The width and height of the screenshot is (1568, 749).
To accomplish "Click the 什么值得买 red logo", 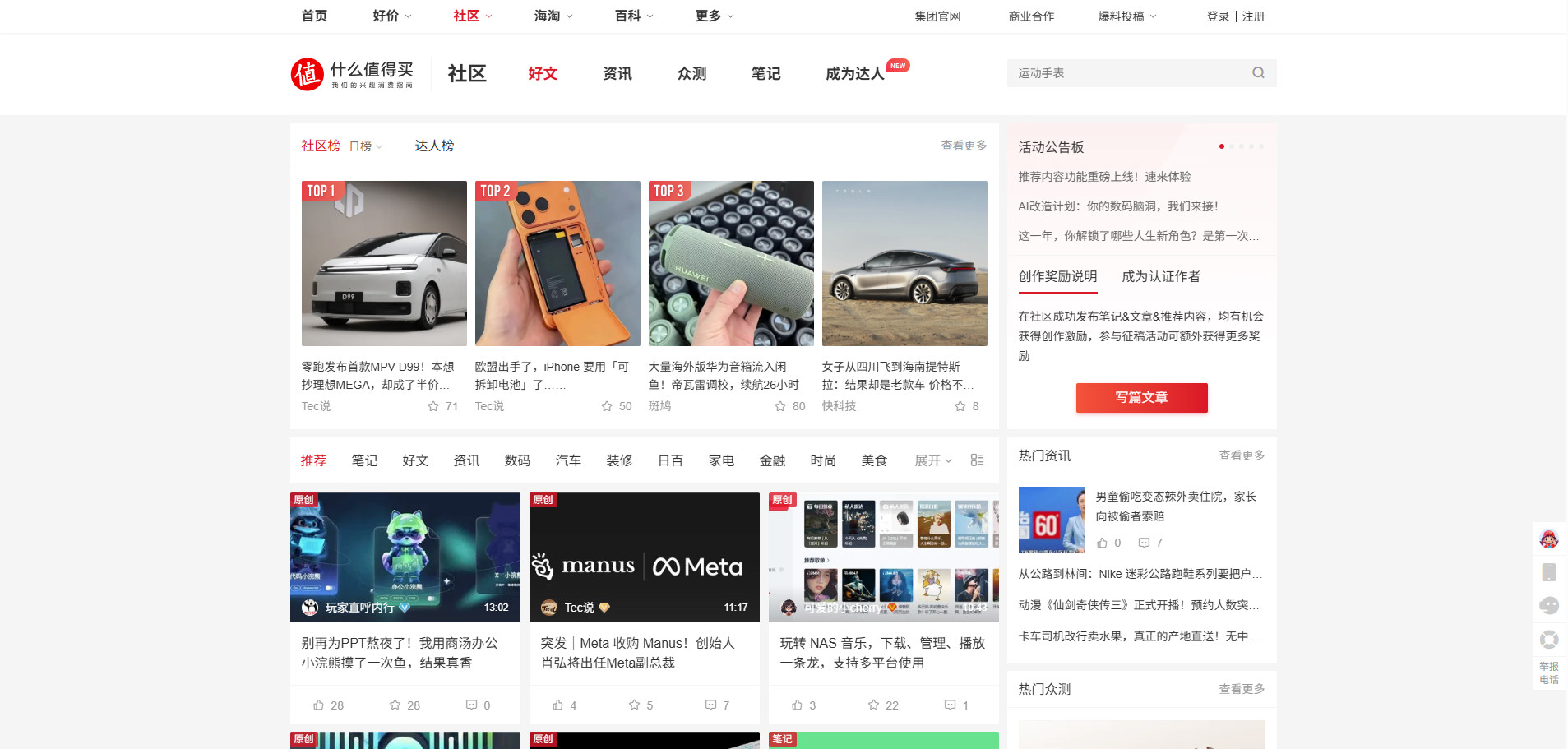I will coord(308,74).
